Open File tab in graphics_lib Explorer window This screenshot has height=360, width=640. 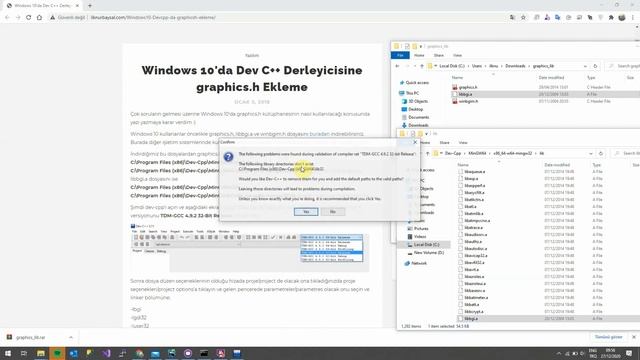(400, 55)
